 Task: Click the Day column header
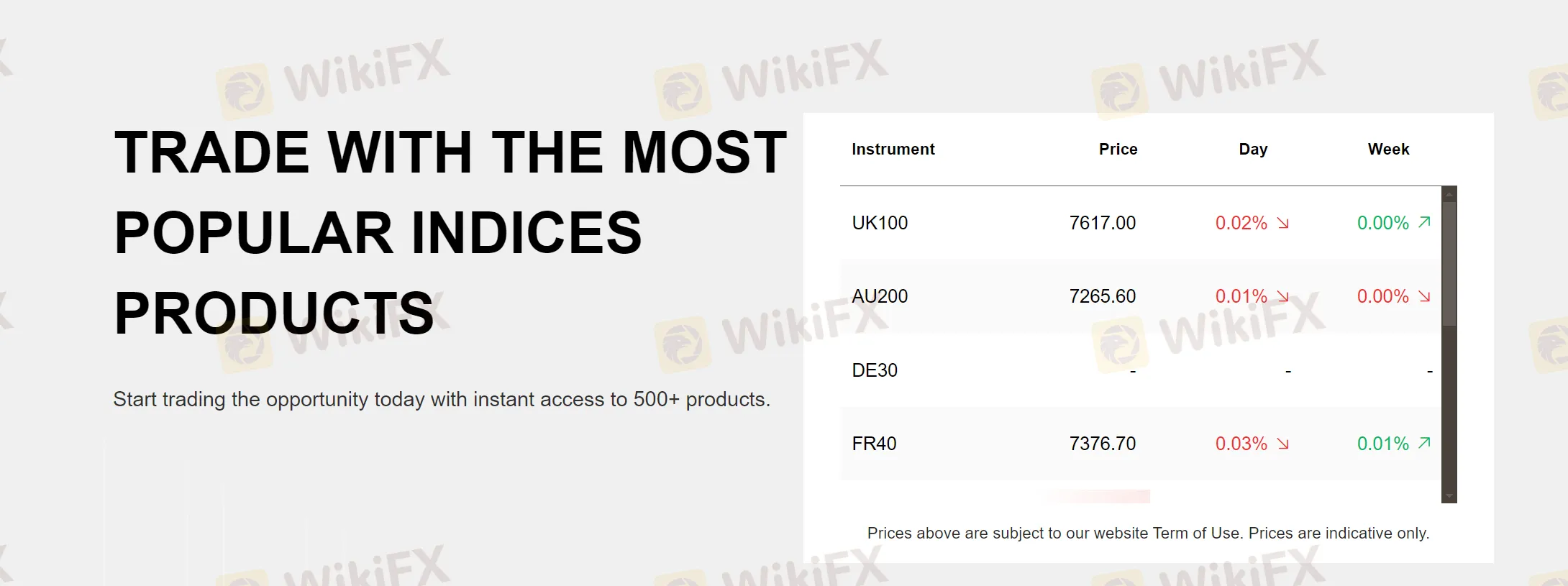(x=1253, y=150)
